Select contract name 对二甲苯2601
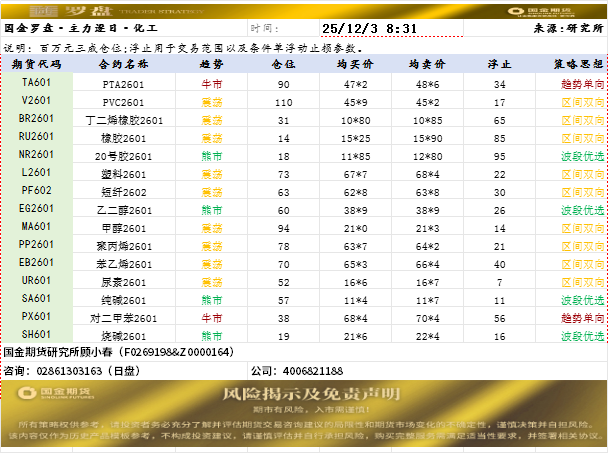This screenshot has height=453, width=608. click(x=124, y=318)
